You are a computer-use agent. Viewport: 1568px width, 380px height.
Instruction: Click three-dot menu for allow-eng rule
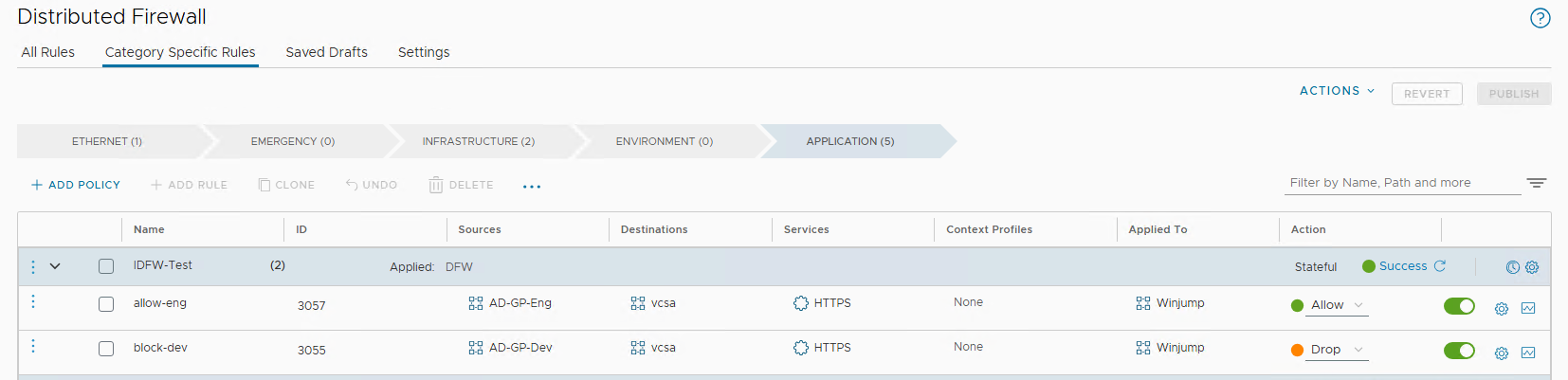tap(33, 301)
